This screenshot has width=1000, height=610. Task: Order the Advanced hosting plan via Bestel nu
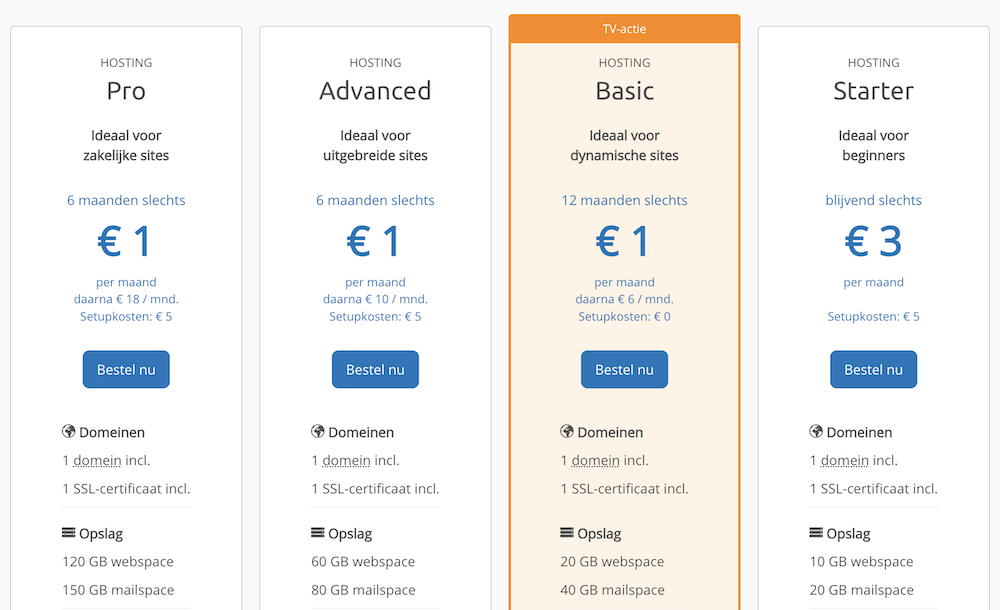coord(375,369)
